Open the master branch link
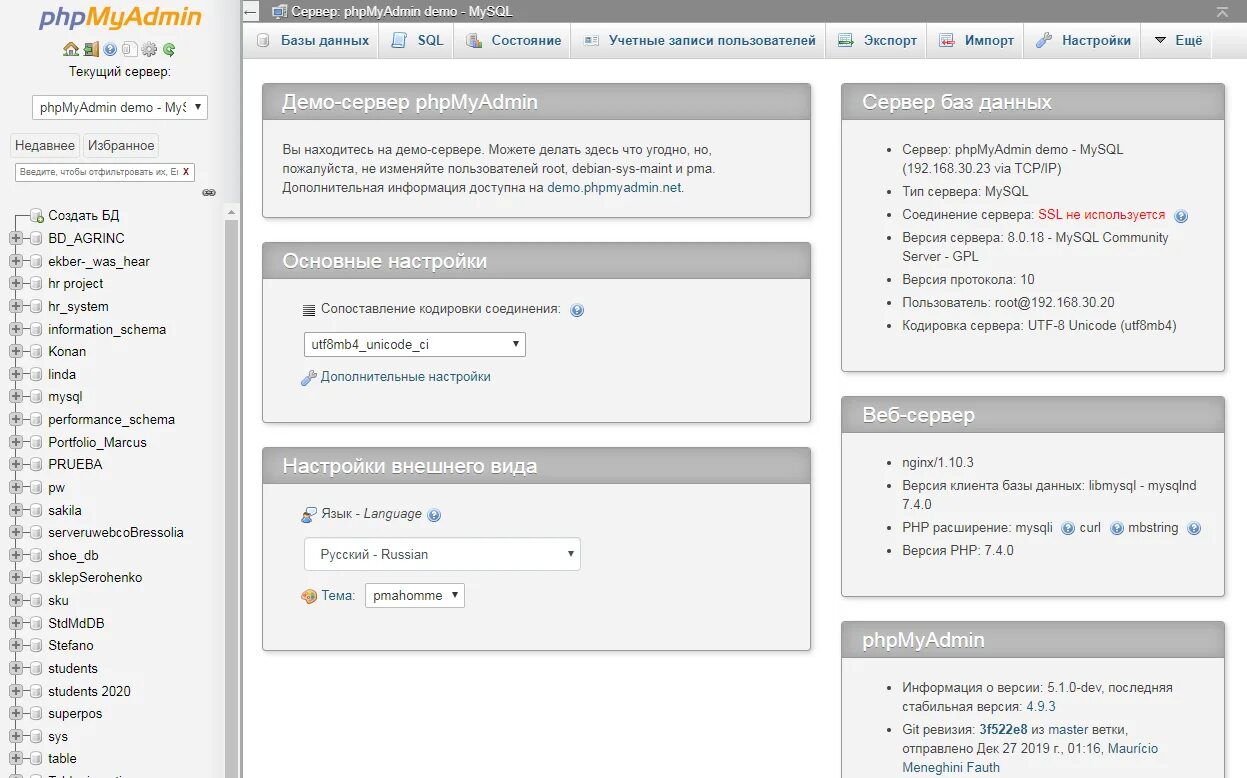The image size is (1247, 778). (x=1068, y=729)
